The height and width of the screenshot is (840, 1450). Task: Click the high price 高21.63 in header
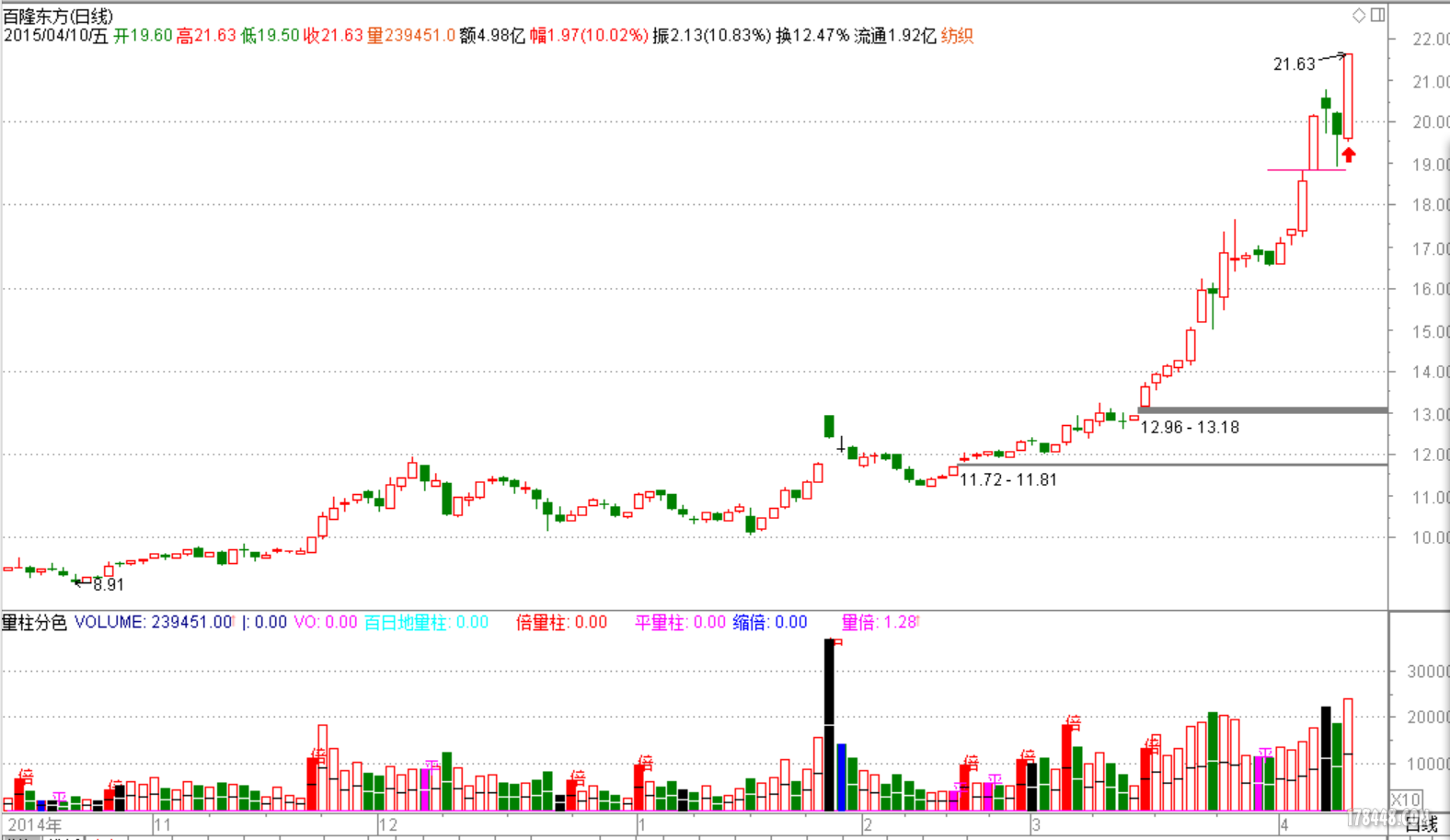(206, 36)
